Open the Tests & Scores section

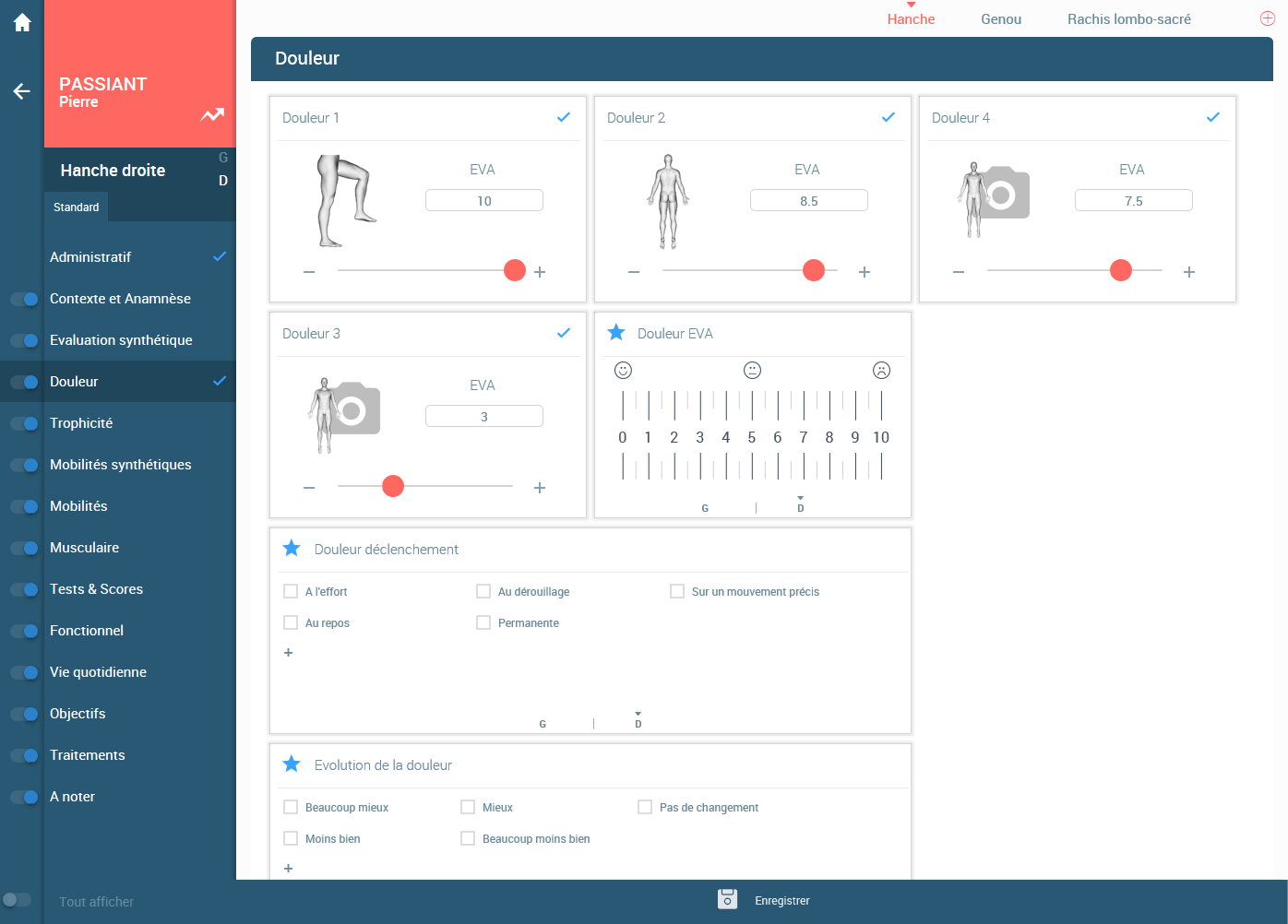(140, 588)
